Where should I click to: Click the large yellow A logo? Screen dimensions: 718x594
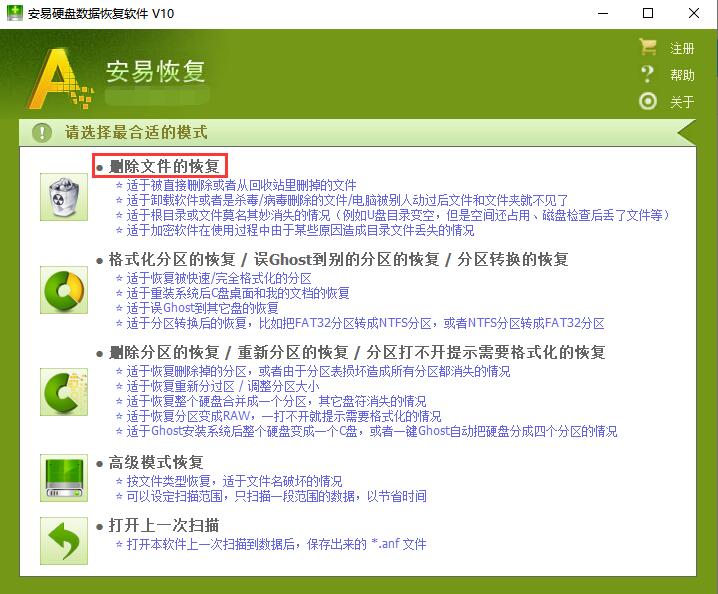pyautogui.click(x=60, y=79)
